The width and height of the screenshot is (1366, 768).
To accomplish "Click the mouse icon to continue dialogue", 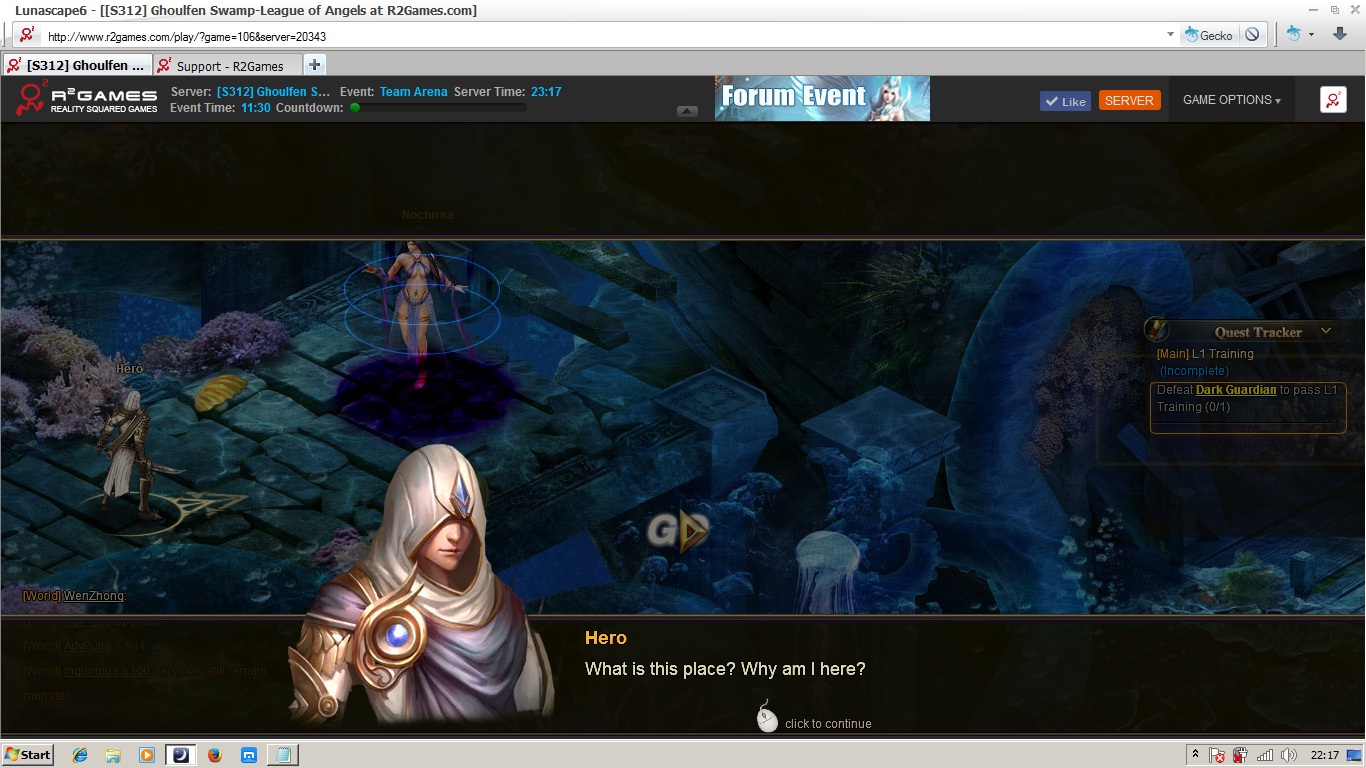I will [x=767, y=717].
